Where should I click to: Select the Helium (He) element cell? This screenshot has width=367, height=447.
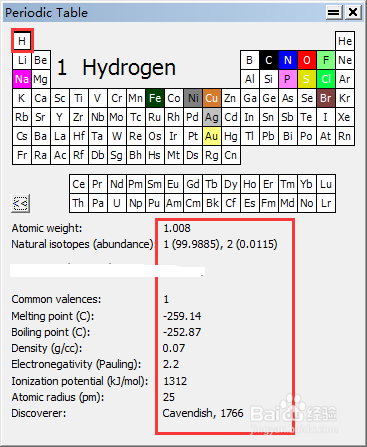(x=345, y=41)
